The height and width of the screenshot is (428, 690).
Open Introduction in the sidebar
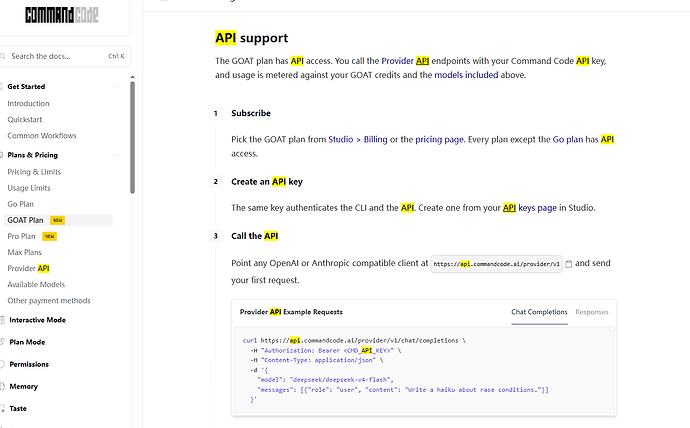(x=28, y=103)
